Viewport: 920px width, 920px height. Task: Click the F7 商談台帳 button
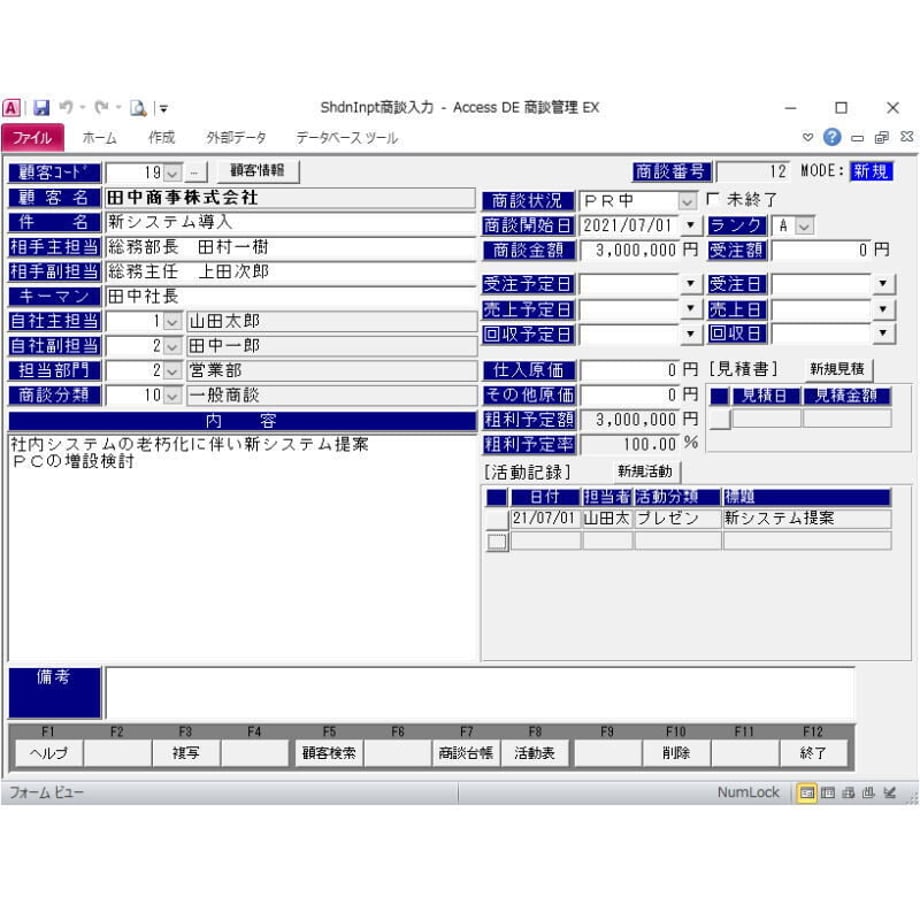[466, 753]
